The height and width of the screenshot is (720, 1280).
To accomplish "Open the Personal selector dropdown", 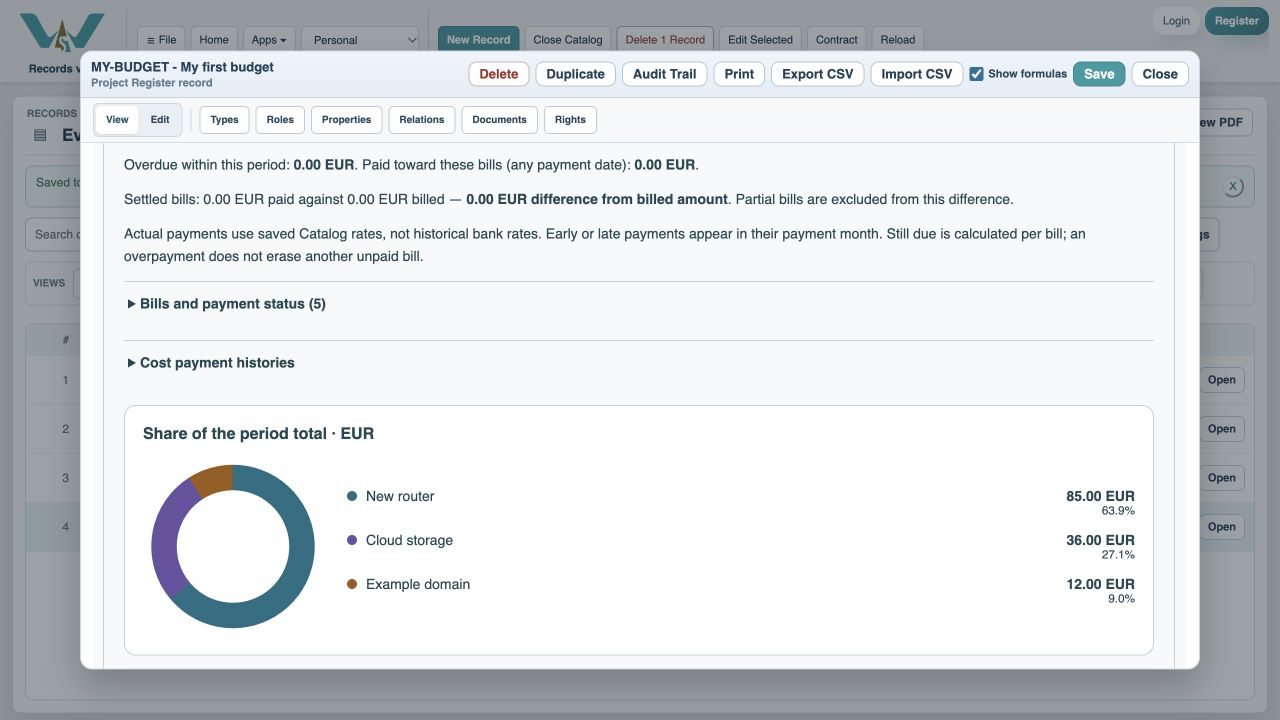I will click(x=360, y=40).
